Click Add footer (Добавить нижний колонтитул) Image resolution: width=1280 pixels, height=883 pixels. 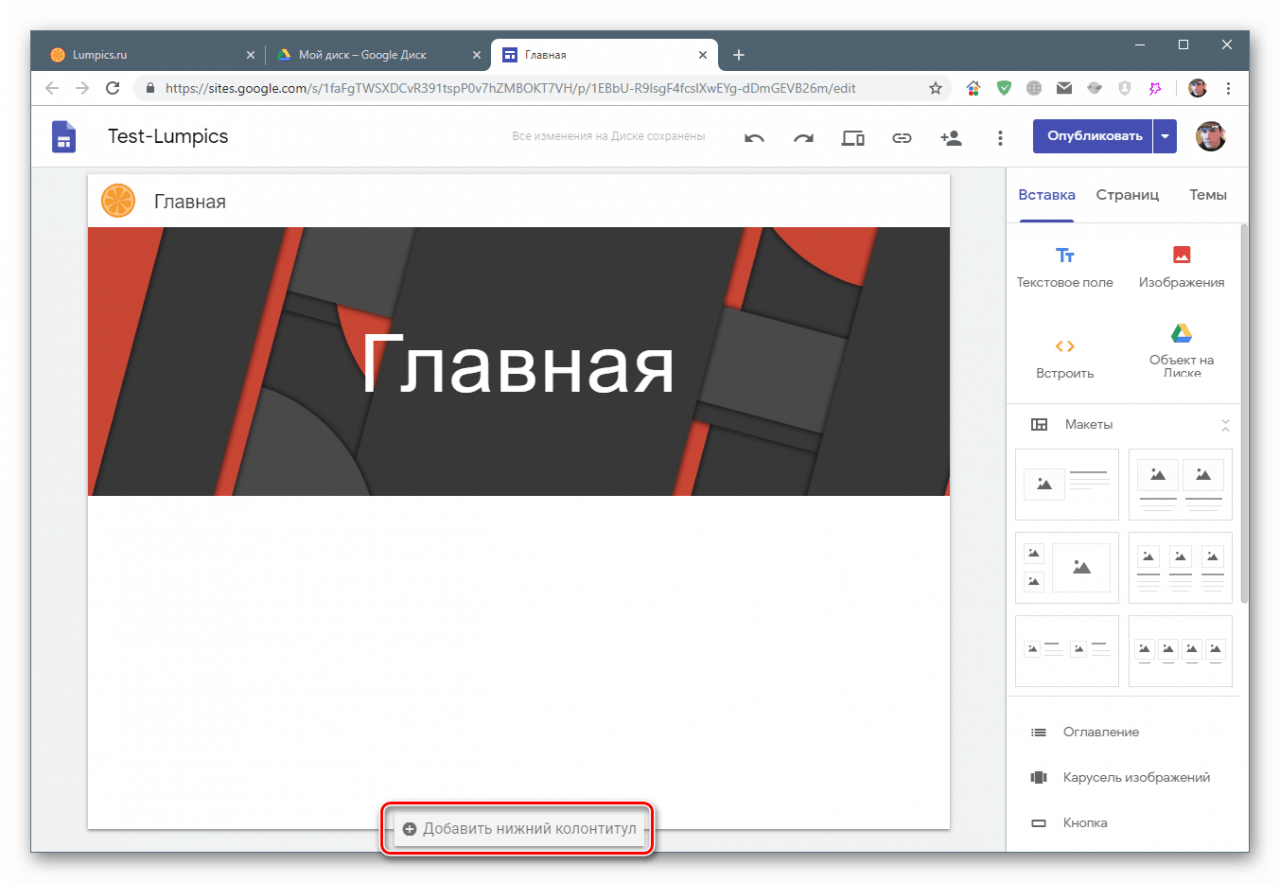pos(519,829)
